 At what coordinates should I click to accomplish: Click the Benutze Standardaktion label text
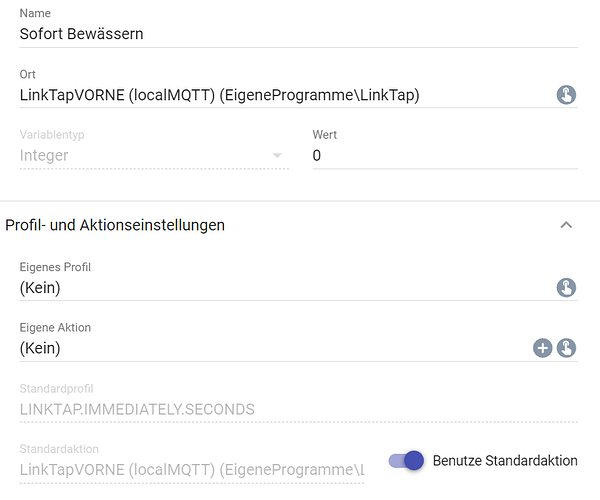point(505,461)
